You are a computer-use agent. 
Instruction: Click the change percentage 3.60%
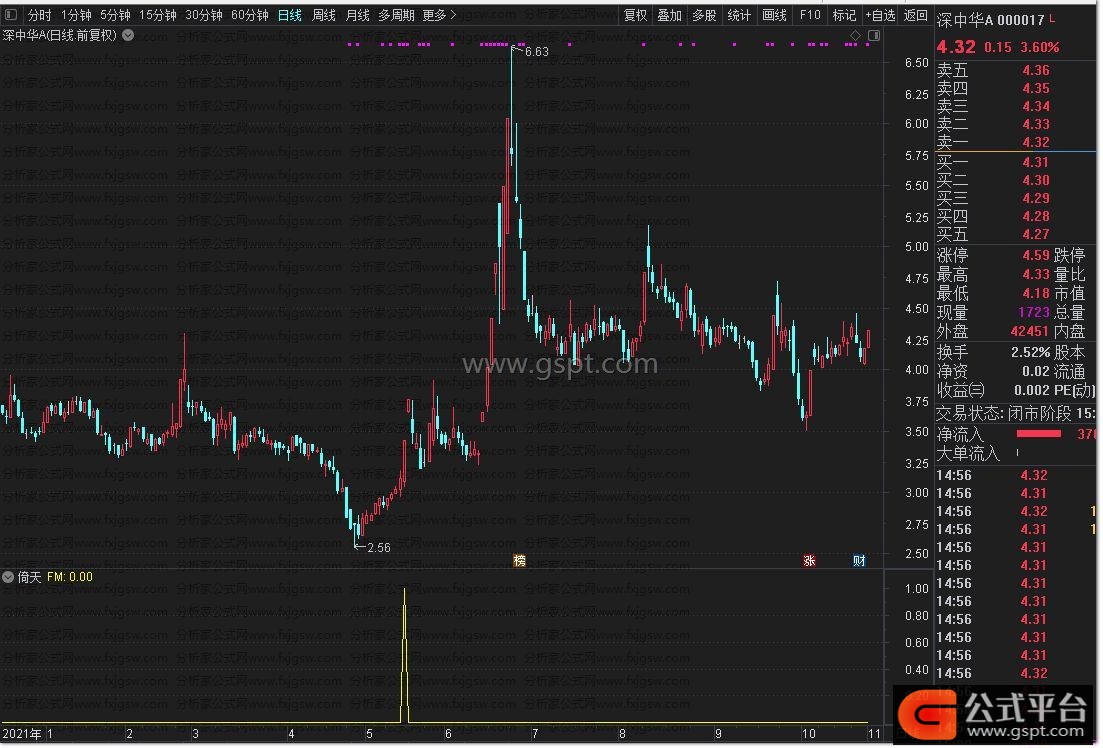tap(1040, 47)
